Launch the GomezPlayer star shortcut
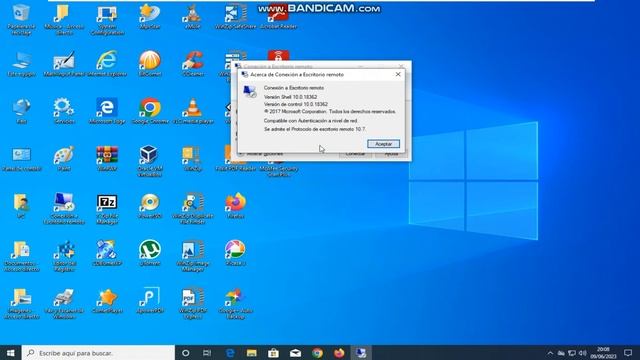This screenshot has height=360, width=640. pyautogui.click(x=107, y=300)
